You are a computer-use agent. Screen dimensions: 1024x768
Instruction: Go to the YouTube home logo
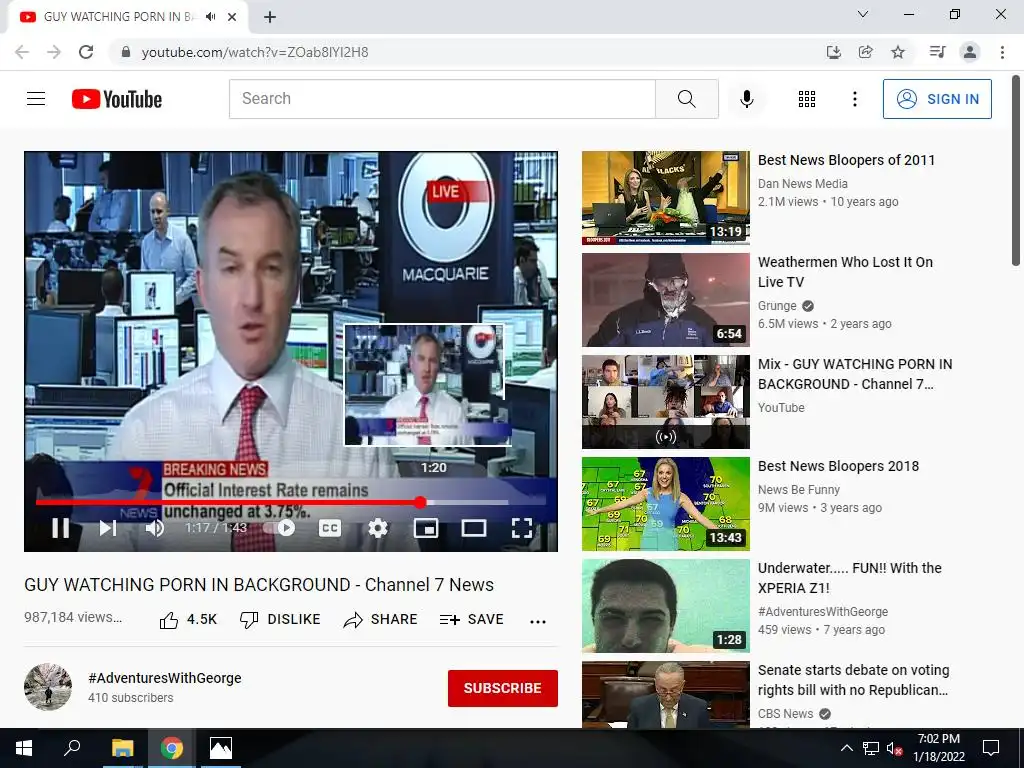click(117, 99)
